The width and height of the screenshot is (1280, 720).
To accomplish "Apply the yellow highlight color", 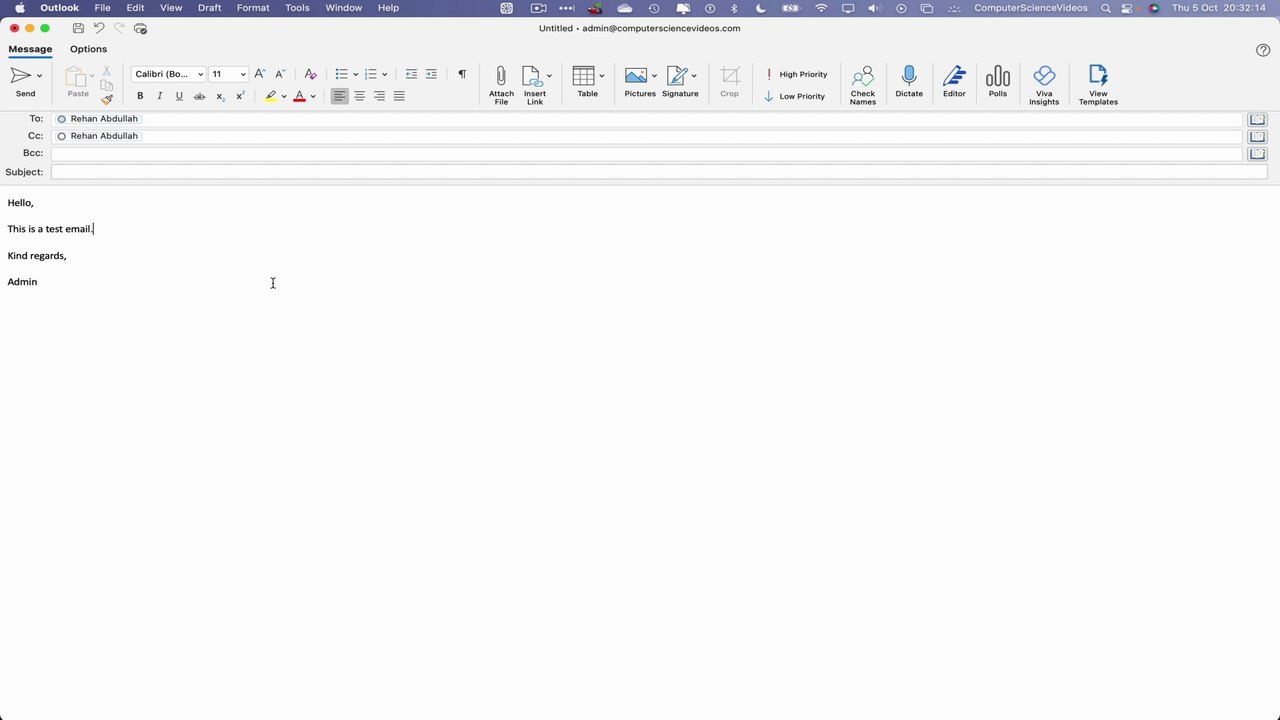I will (x=271, y=96).
